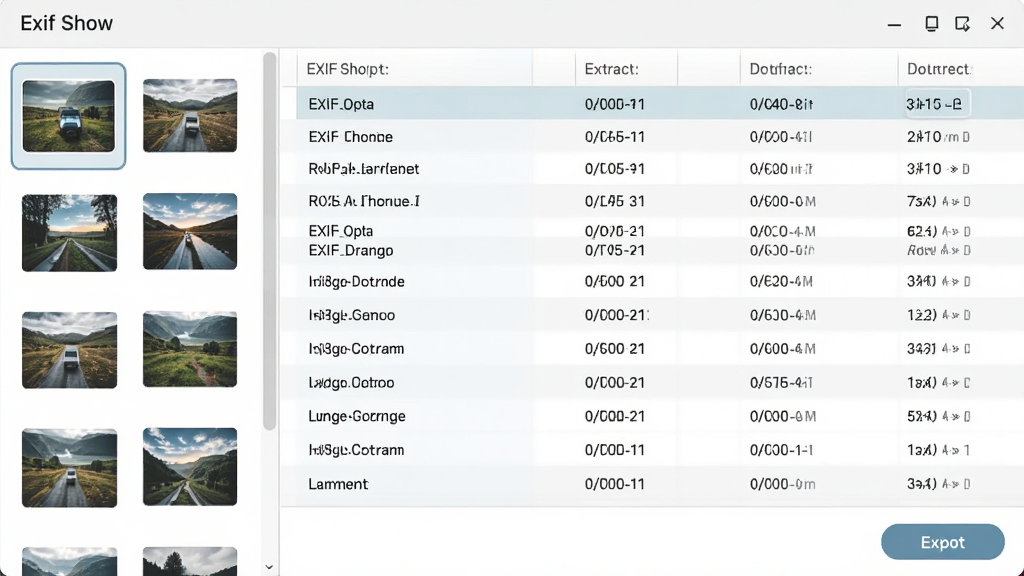Click the thumbnail panel vertical scrollbar
Image resolution: width=1024 pixels, height=576 pixels.
(x=269, y=242)
